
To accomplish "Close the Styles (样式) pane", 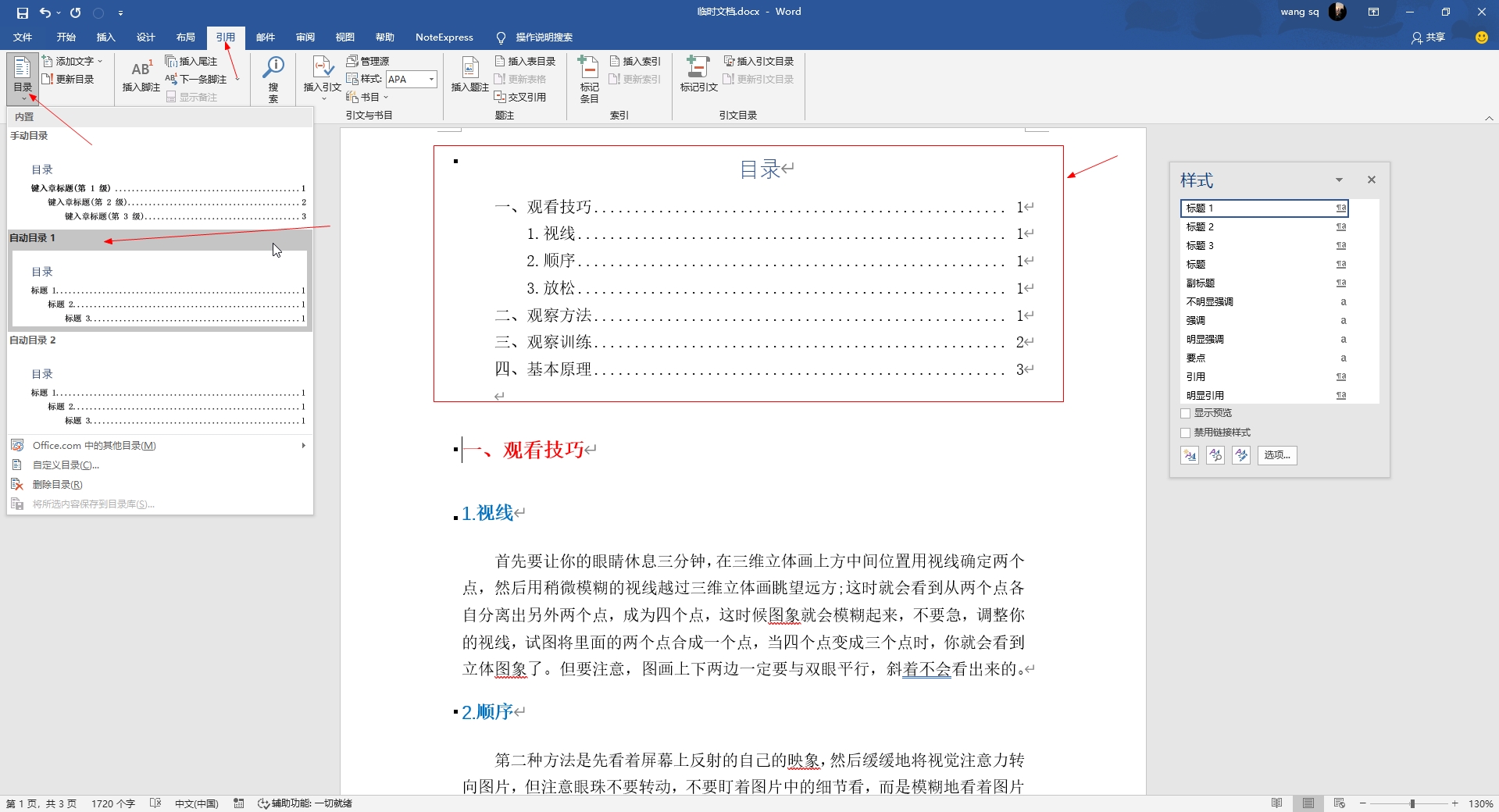I will click(1372, 180).
